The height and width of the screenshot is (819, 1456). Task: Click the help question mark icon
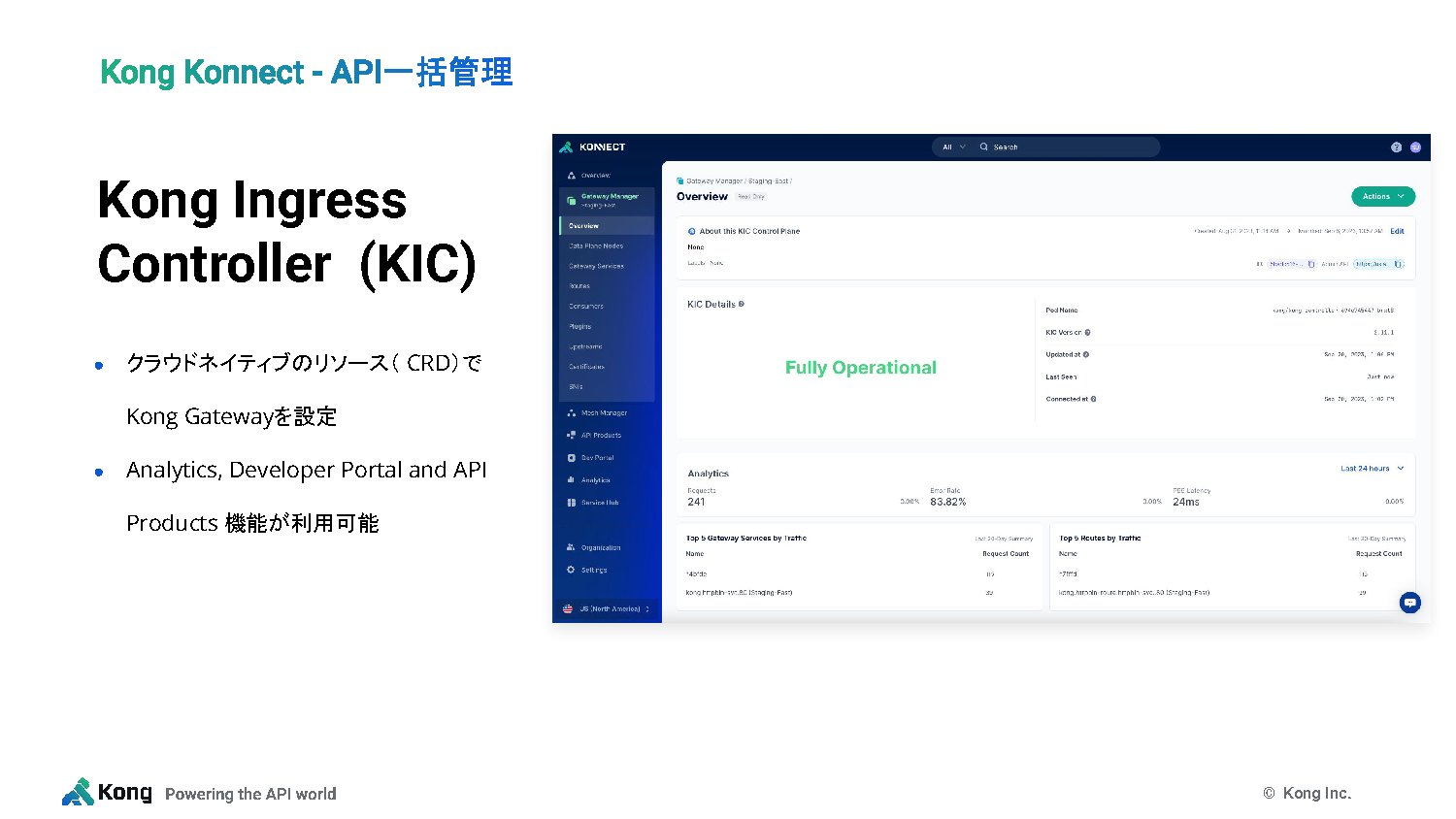1396,147
